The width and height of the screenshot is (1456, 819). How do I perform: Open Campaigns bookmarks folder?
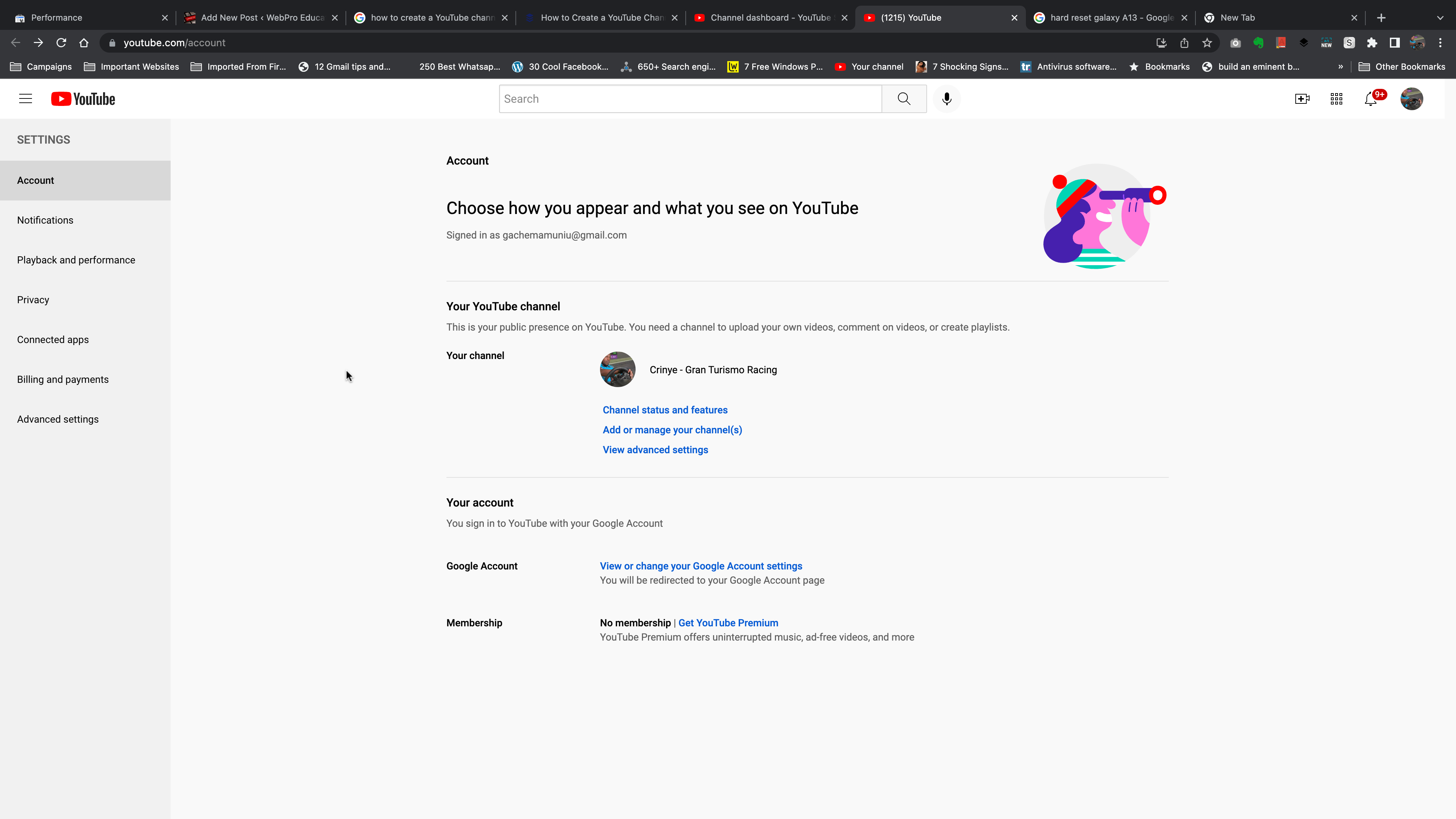click(x=41, y=67)
